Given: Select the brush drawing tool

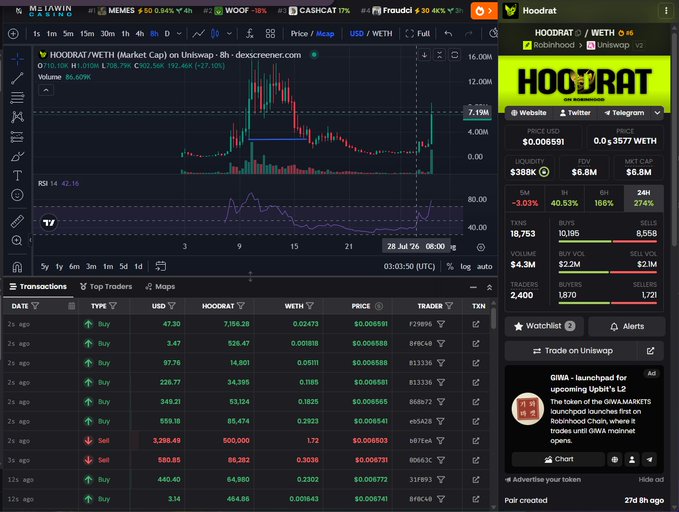Looking at the screenshot, I should pyautogui.click(x=17, y=156).
